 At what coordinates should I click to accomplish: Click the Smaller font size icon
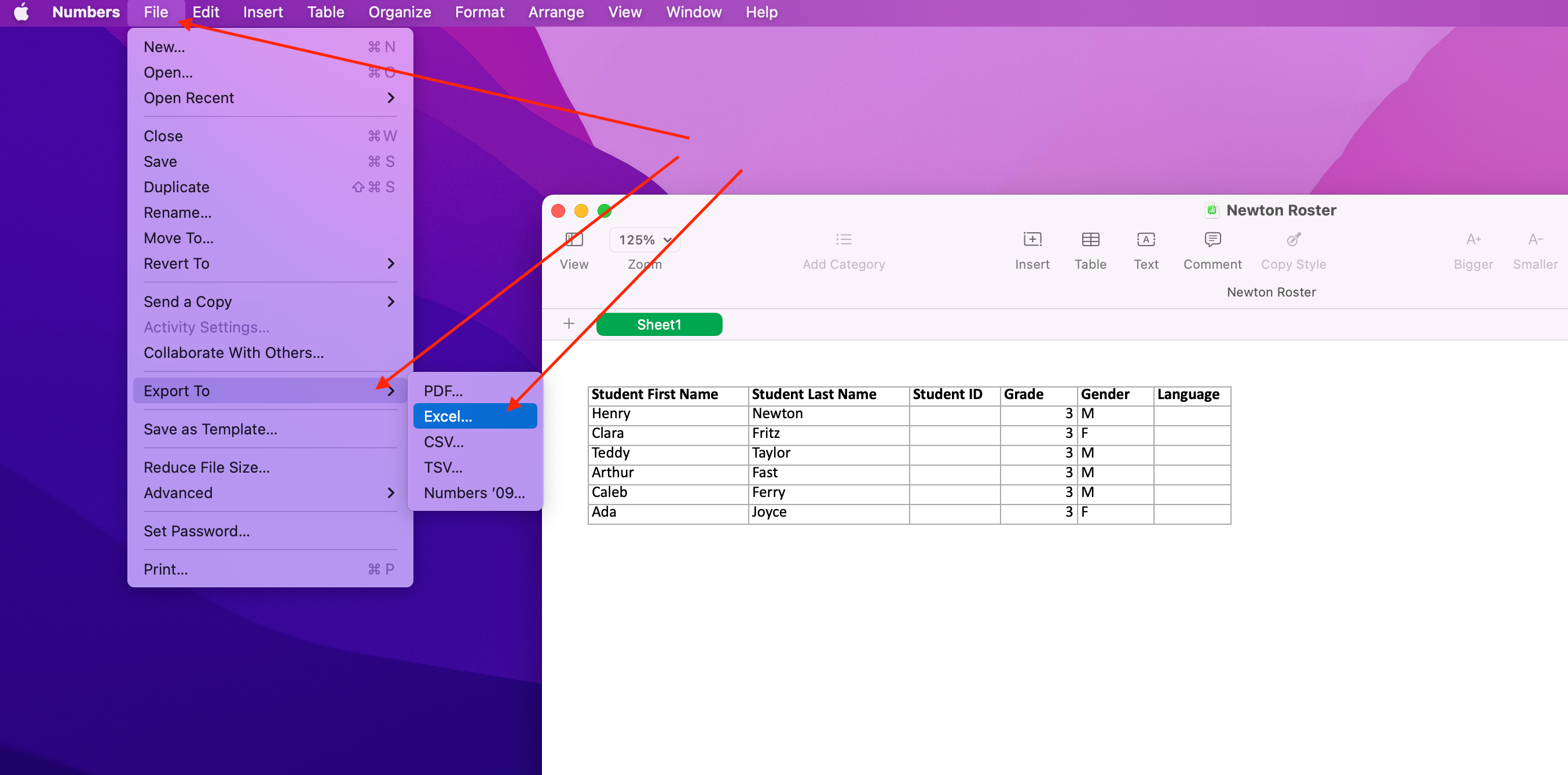(1534, 240)
